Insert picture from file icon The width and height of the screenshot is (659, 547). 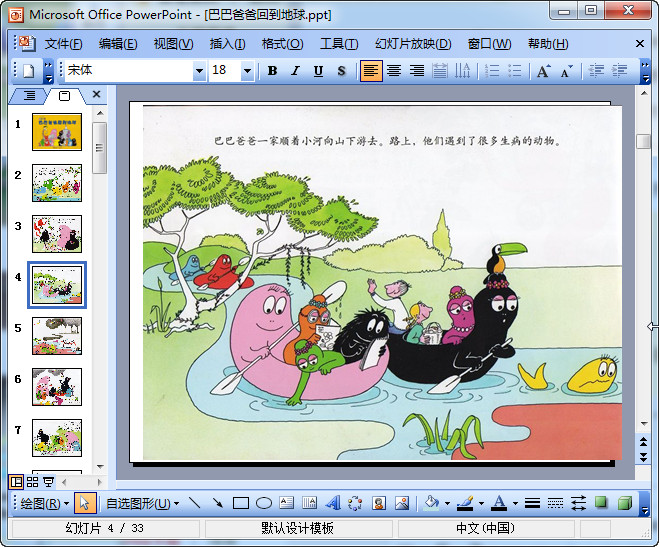(x=402, y=503)
